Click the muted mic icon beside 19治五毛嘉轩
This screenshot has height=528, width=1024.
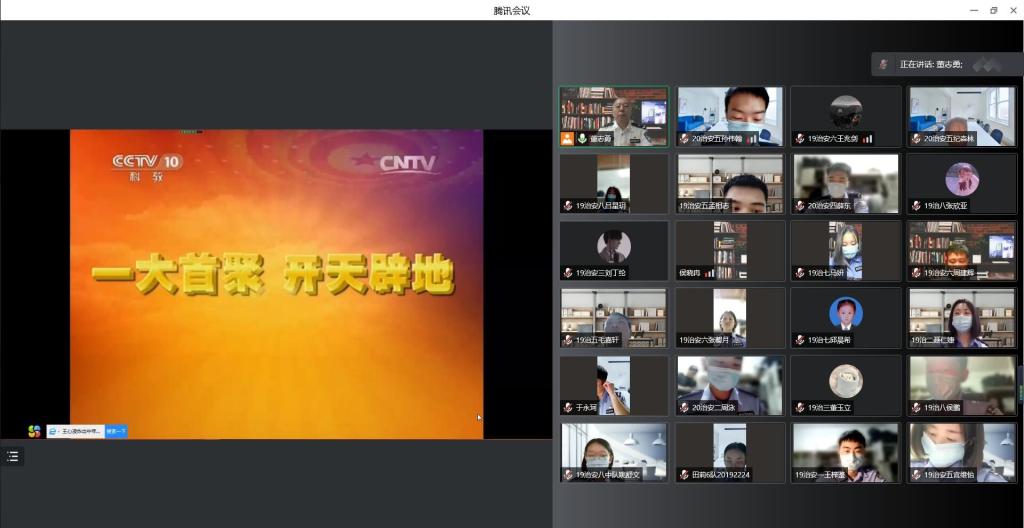(x=568, y=340)
